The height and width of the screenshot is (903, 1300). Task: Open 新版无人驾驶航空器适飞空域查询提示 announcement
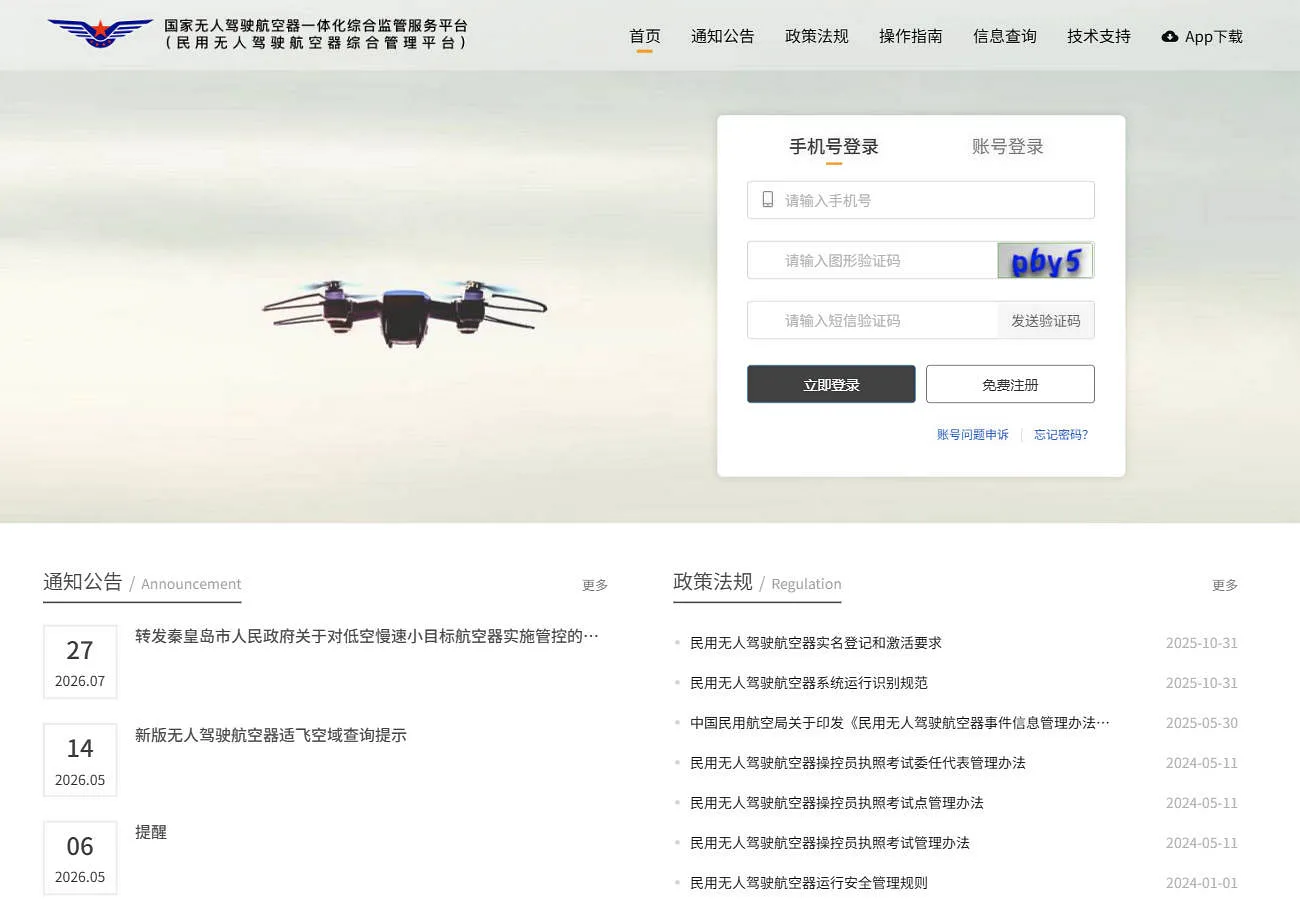271,735
